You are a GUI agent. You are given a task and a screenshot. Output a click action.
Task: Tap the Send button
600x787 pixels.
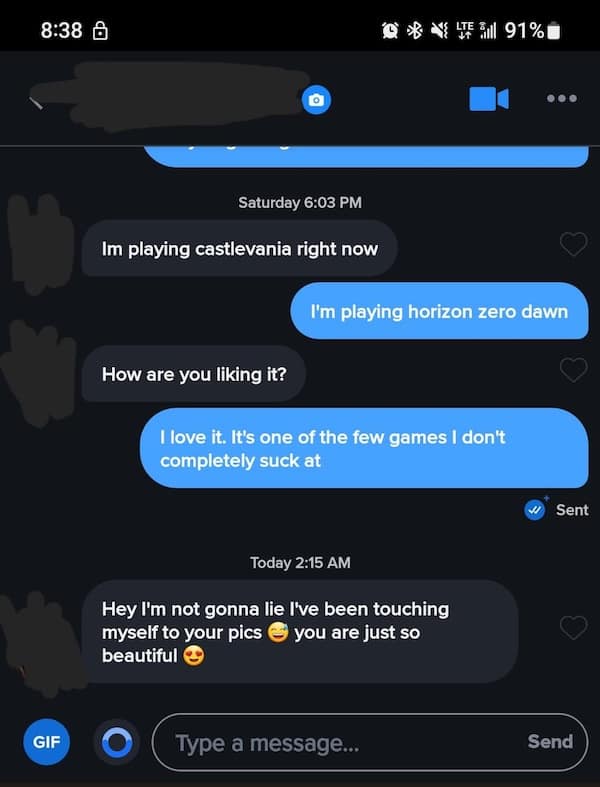pyautogui.click(x=550, y=742)
